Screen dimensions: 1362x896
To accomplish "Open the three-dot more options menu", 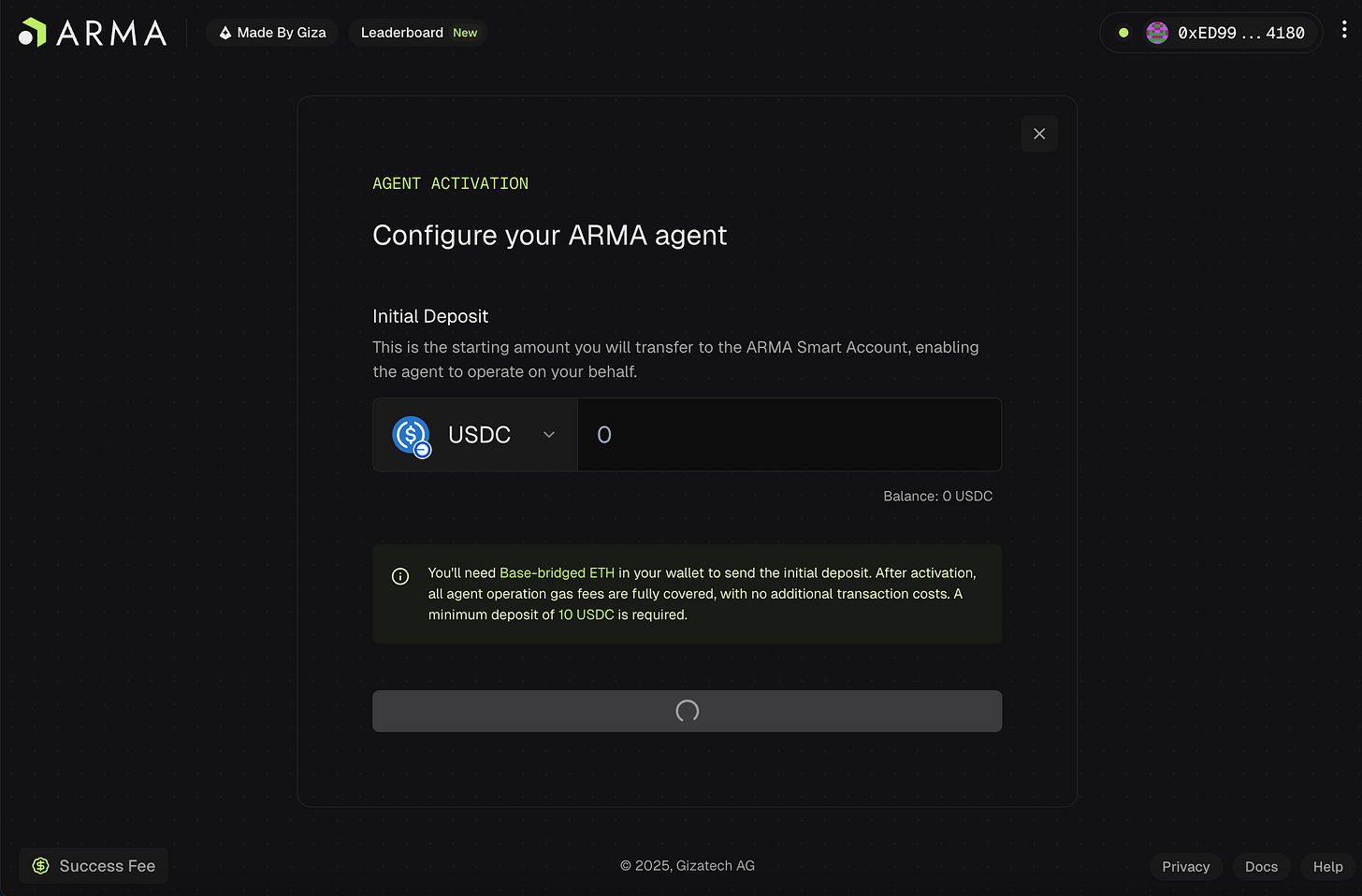I will tap(1344, 30).
